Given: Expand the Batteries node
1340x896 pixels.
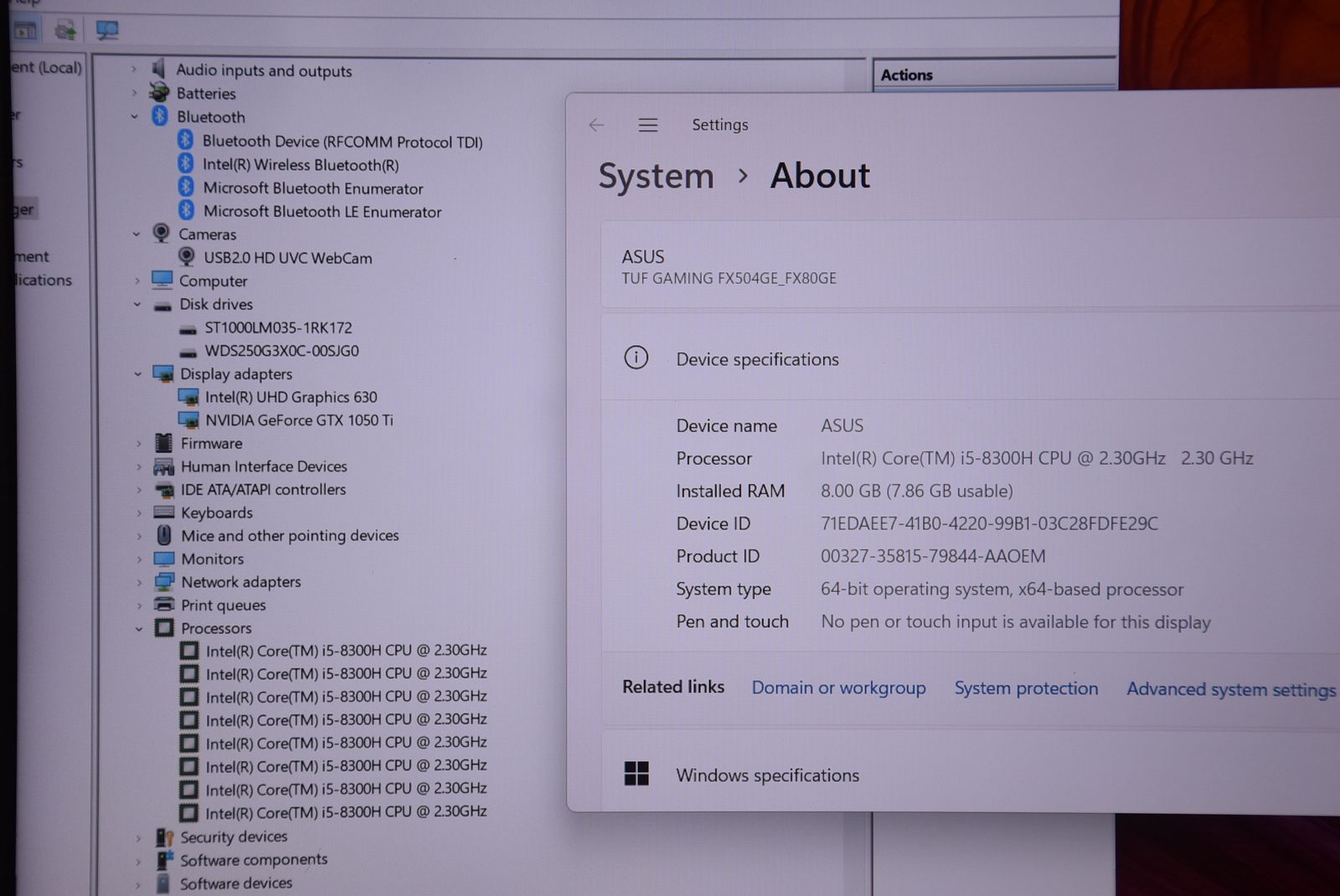Looking at the screenshot, I should pos(133,92).
